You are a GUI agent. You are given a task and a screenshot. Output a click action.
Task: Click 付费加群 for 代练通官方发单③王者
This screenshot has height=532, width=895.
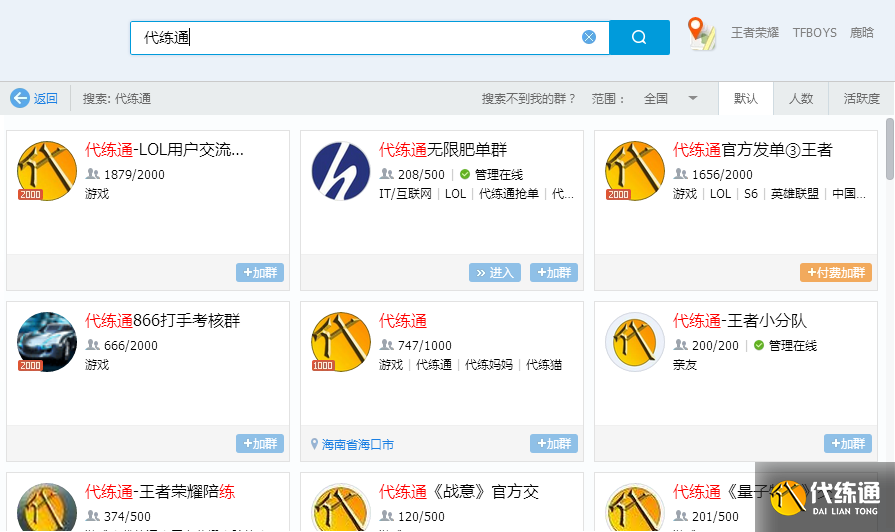pyautogui.click(x=836, y=273)
